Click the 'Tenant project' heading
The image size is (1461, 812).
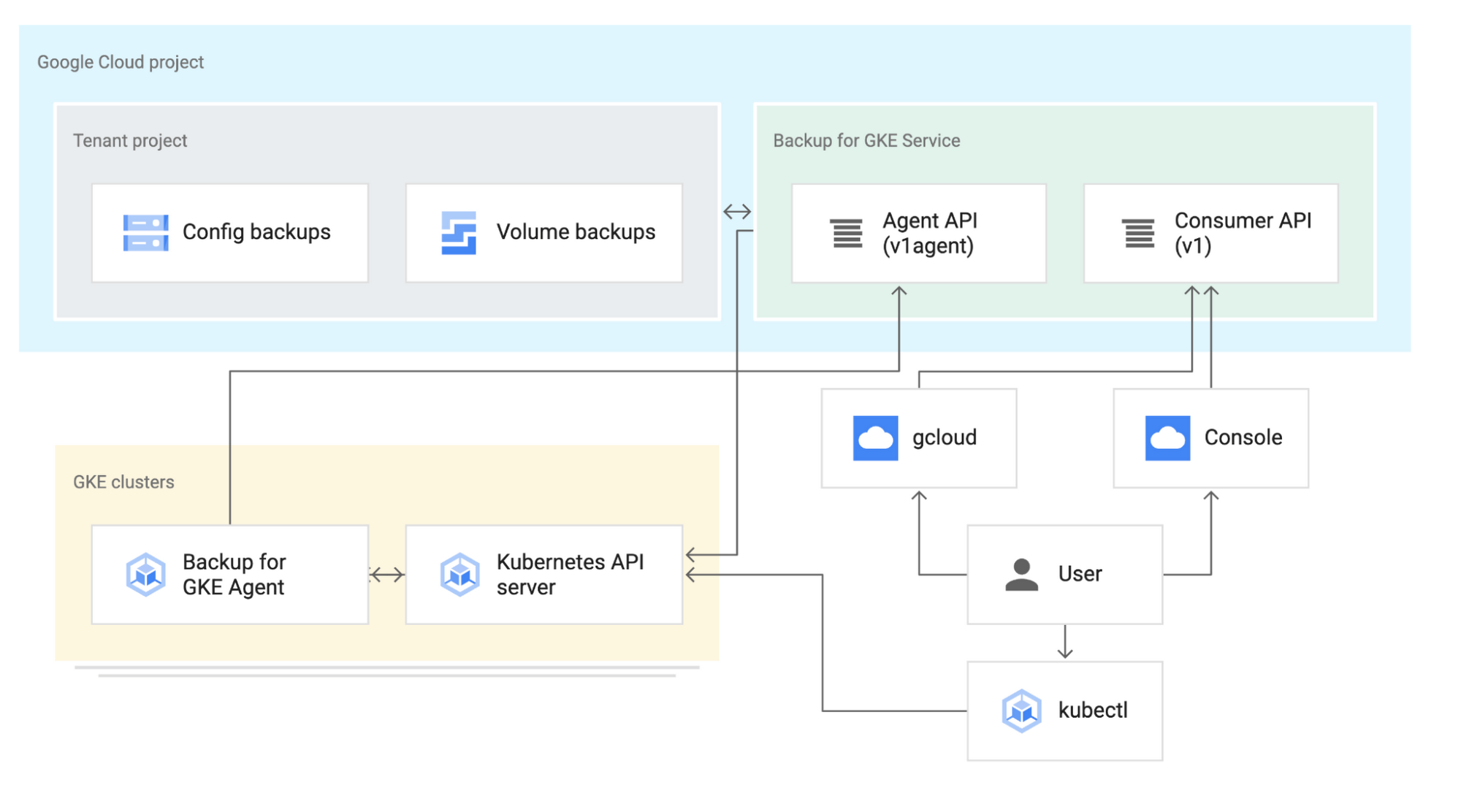point(130,140)
